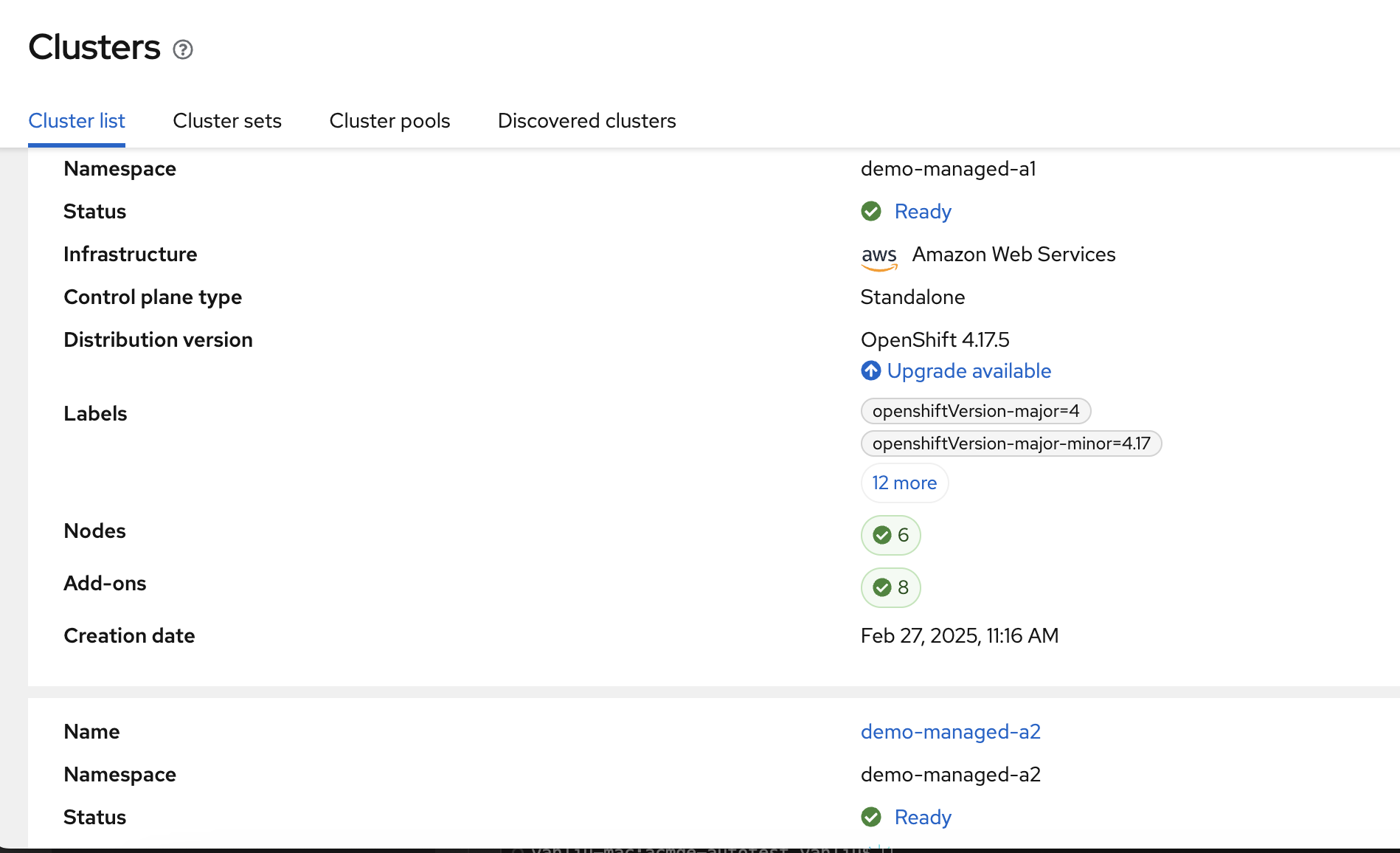Click the AWS logo icon
Viewport: 1400px width, 853px height.
[879, 256]
